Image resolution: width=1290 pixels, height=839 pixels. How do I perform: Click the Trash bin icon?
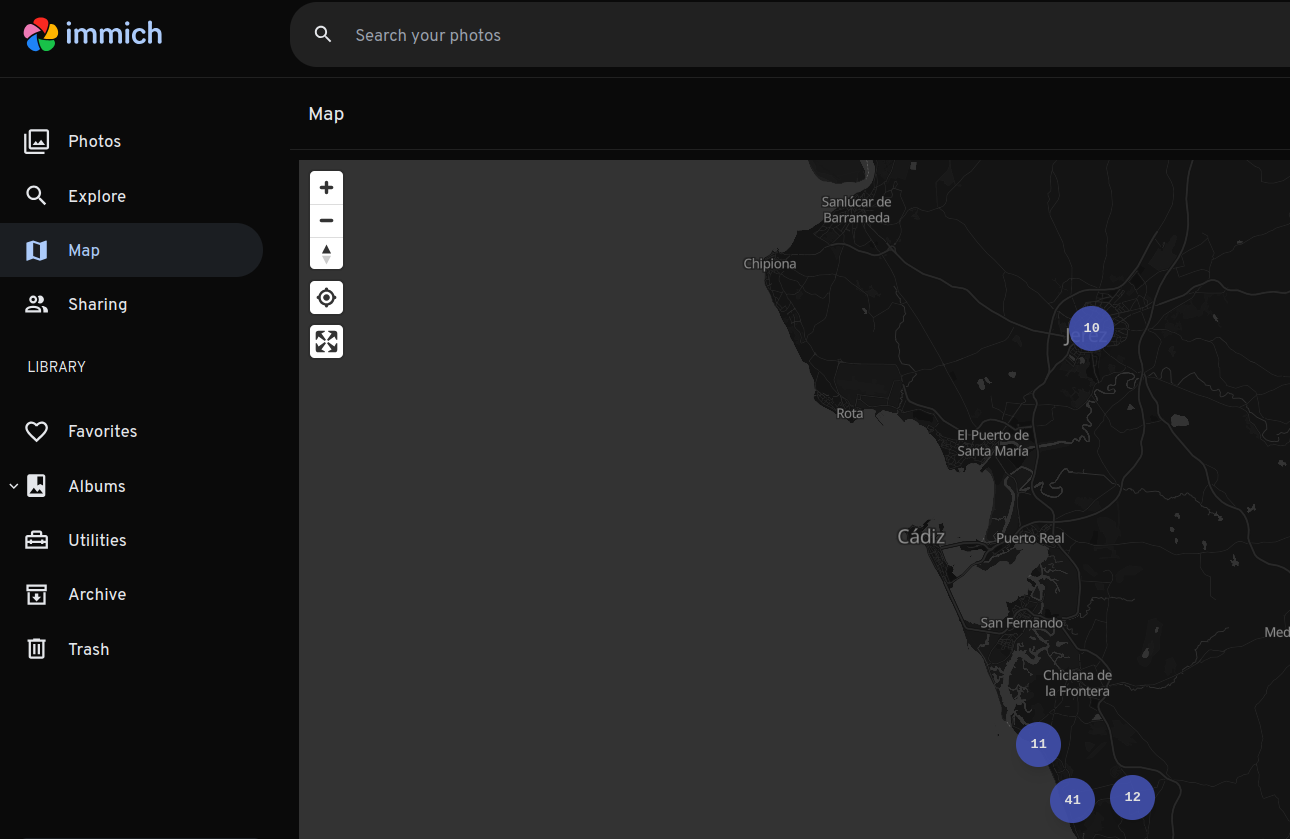point(36,649)
